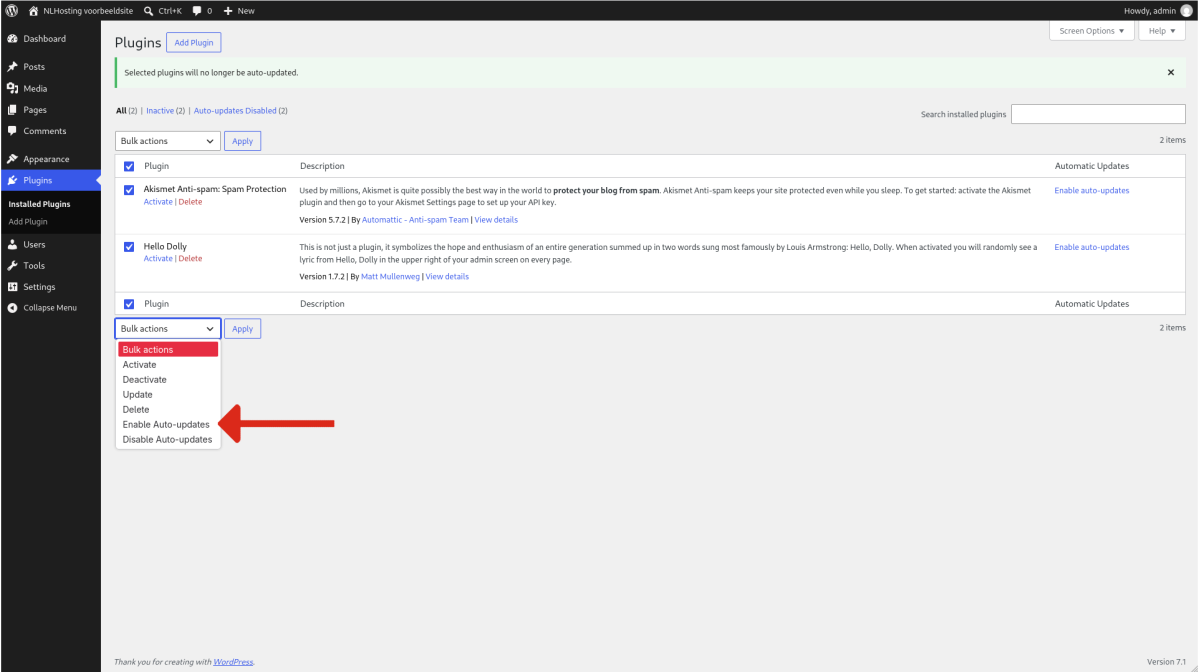Delete the Akismet Anti-spam plugin

190,202
